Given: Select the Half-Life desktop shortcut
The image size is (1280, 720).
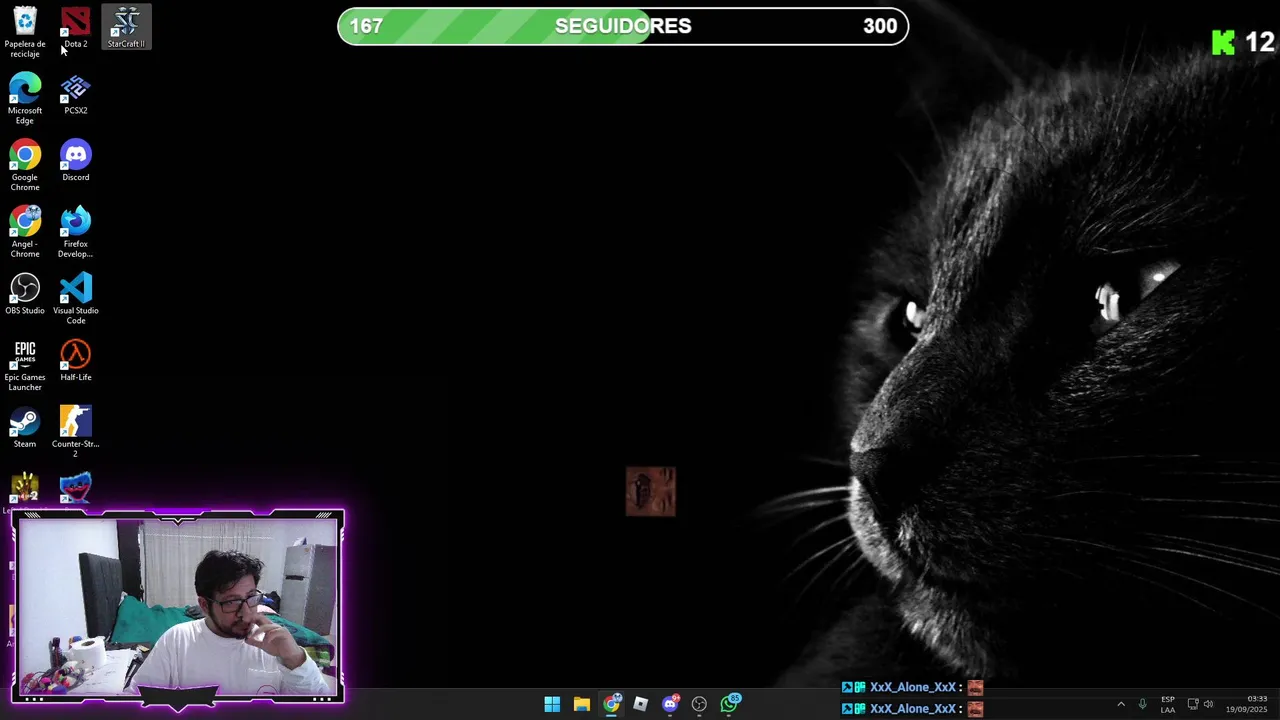Looking at the screenshot, I should click(x=76, y=361).
